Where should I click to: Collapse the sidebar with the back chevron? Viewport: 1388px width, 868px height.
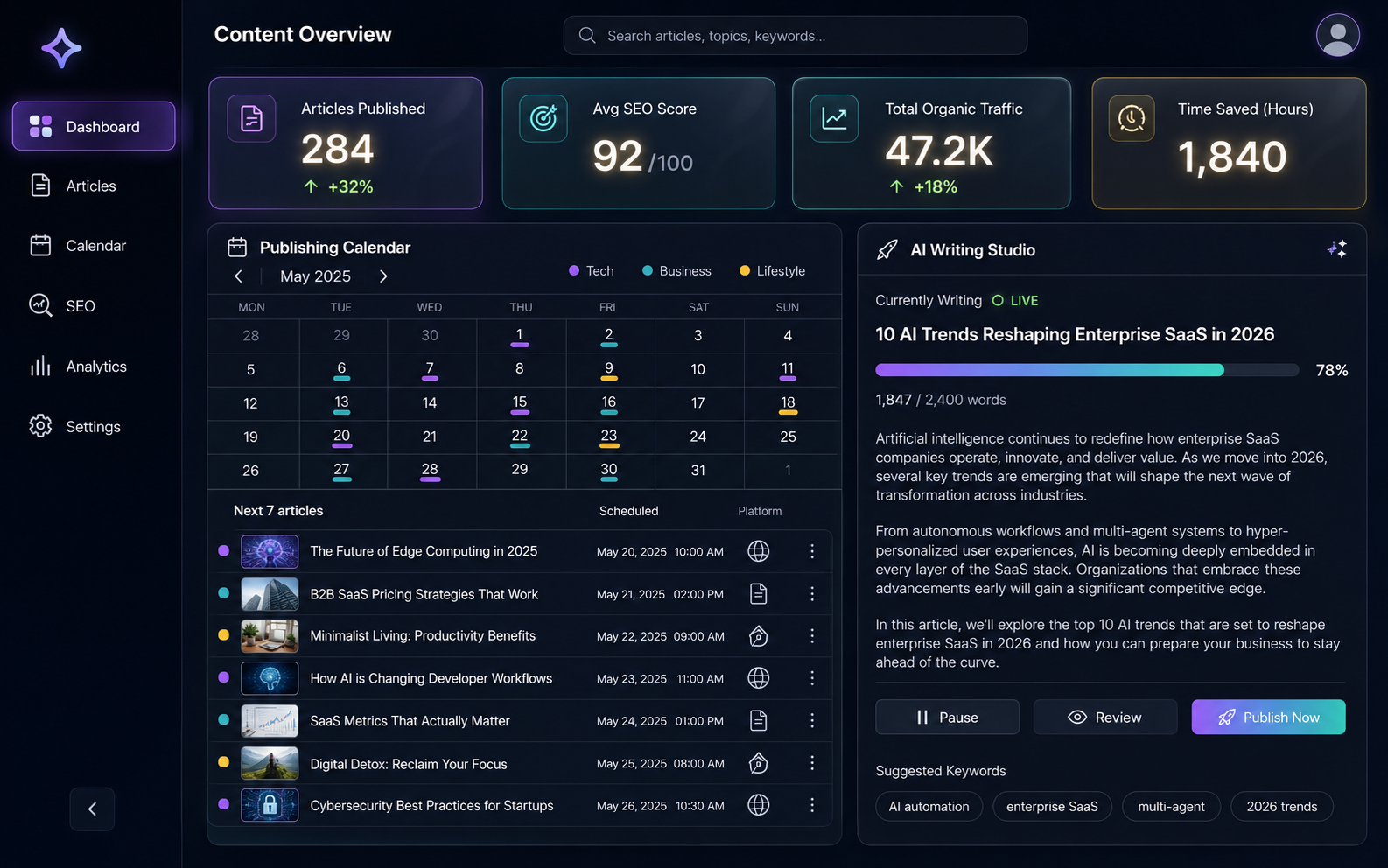(x=92, y=809)
